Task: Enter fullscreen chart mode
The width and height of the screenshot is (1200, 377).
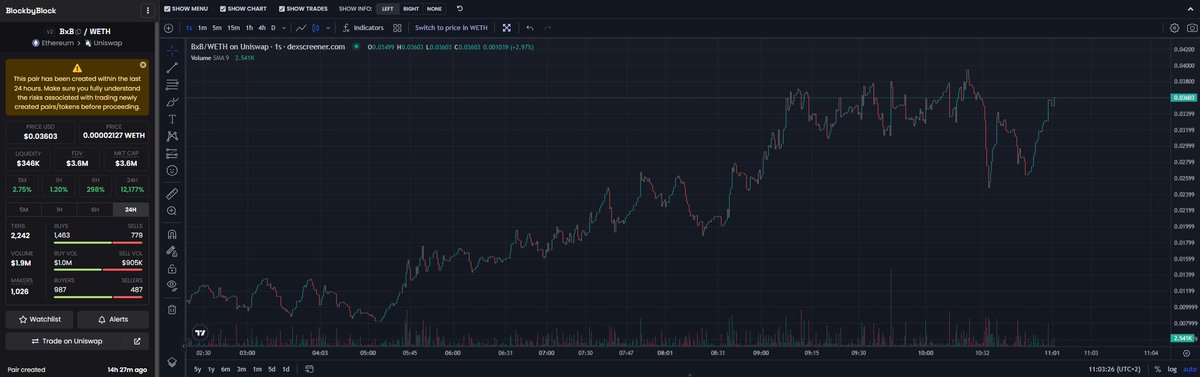Action: pyautogui.click(x=506, y=28)
